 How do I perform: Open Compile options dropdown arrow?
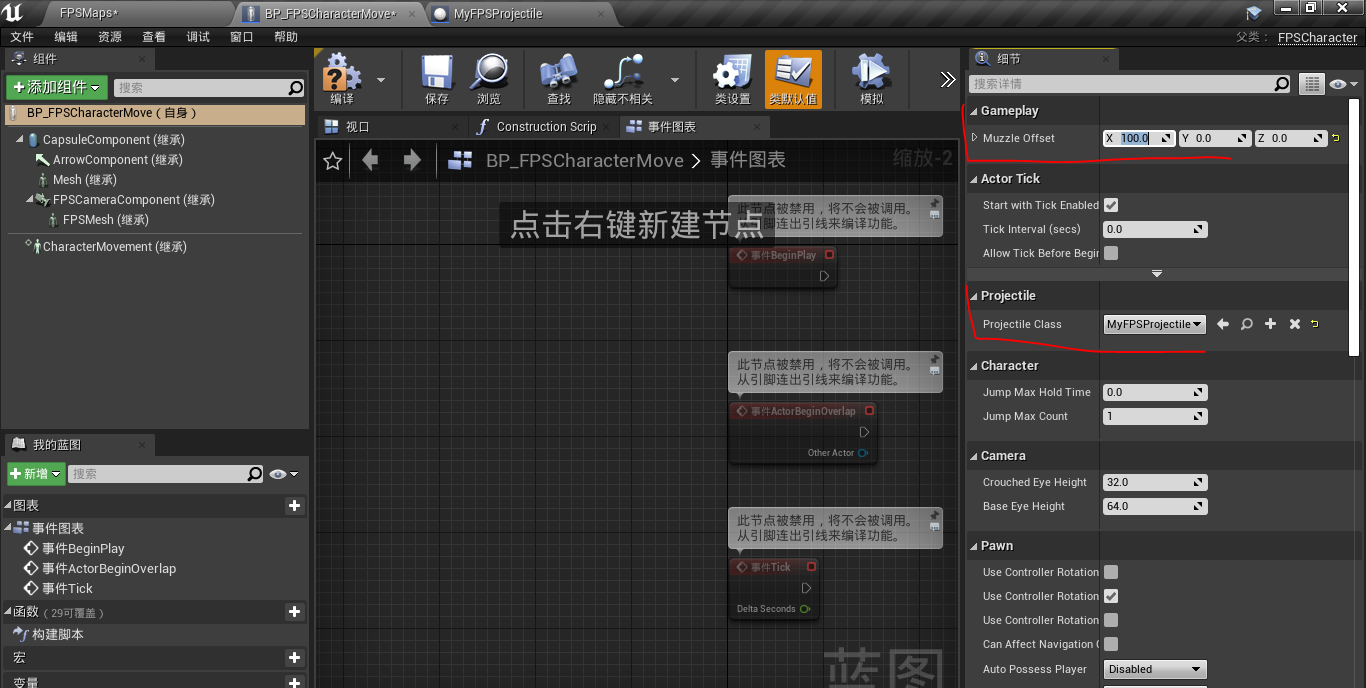point(381,80)
